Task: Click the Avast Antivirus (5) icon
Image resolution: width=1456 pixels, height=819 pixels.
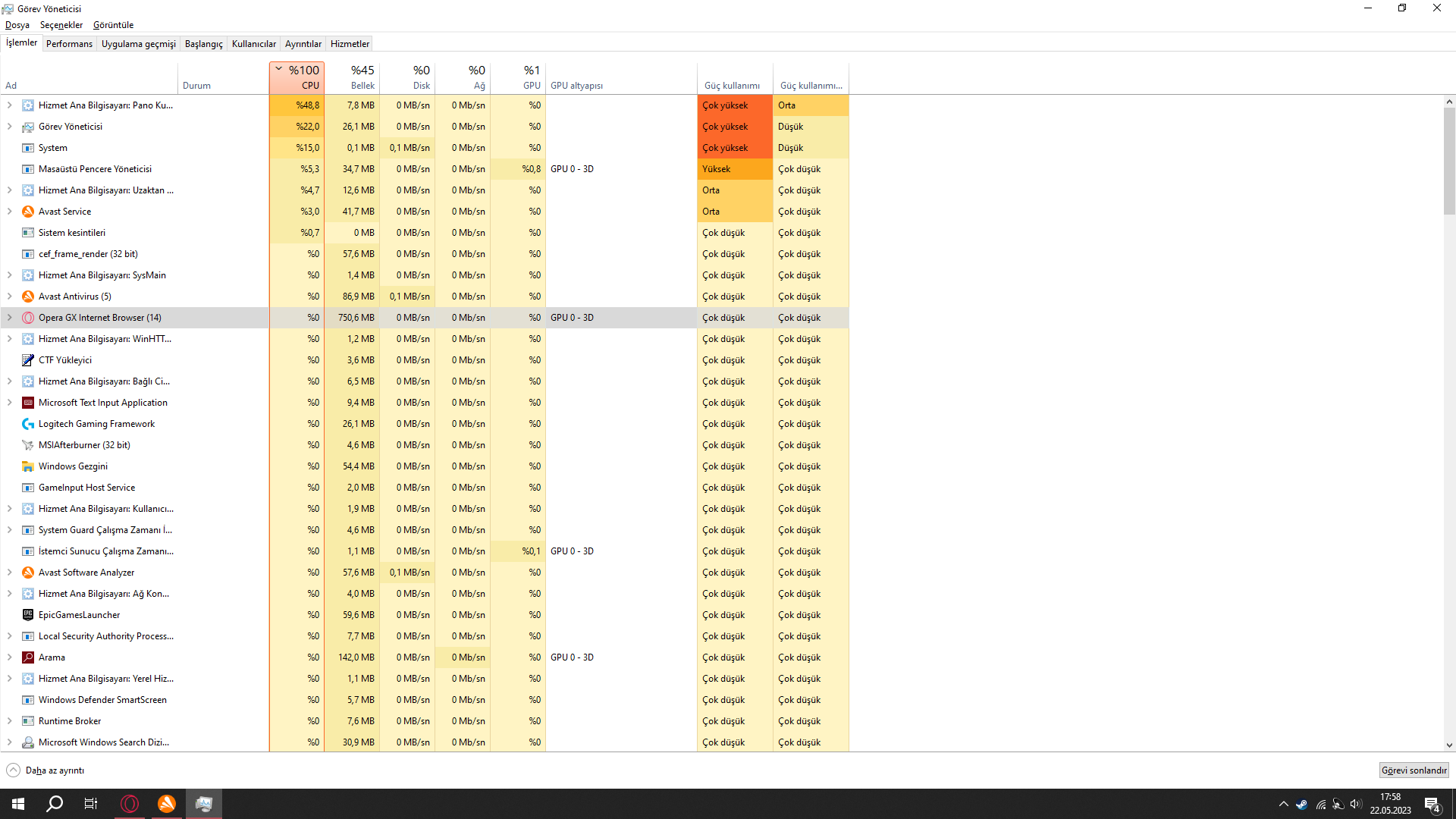Action: click(28, 297)
